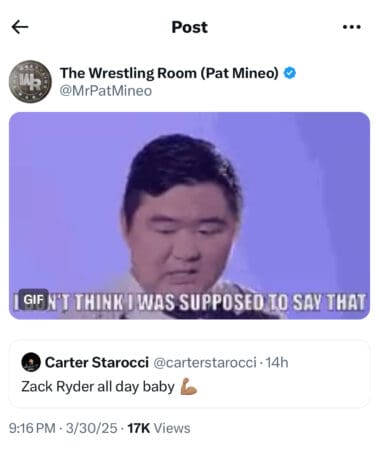Play the purple GIF media

pyautogui.click(x=189, y=216)
